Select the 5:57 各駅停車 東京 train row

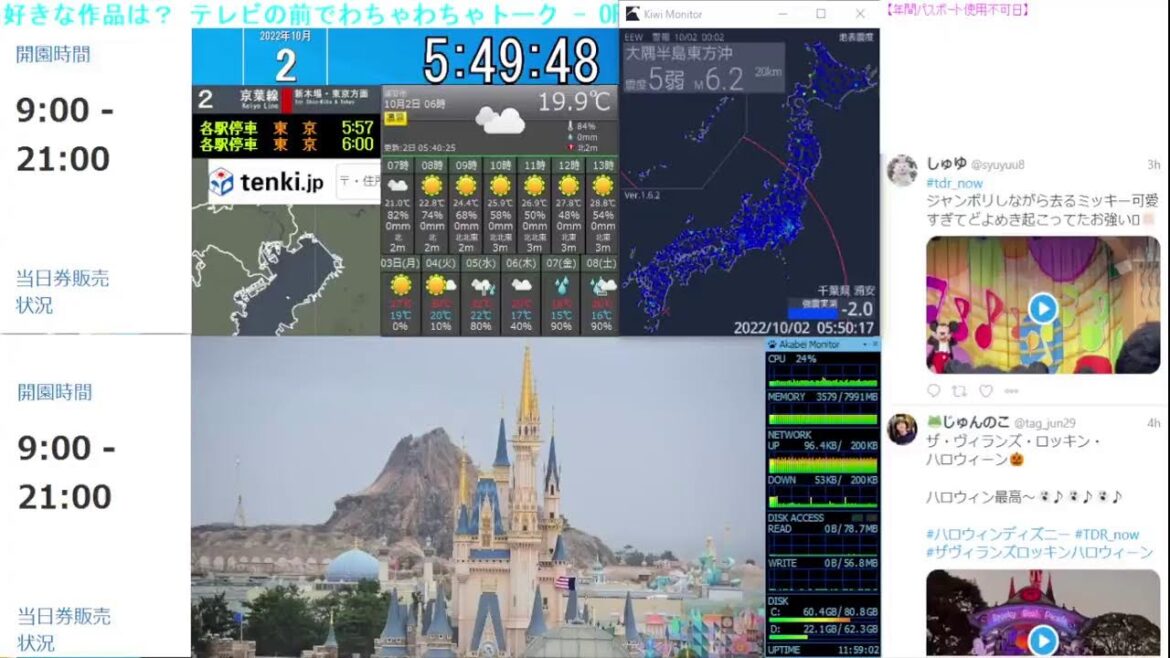click(x=286, y=128)
